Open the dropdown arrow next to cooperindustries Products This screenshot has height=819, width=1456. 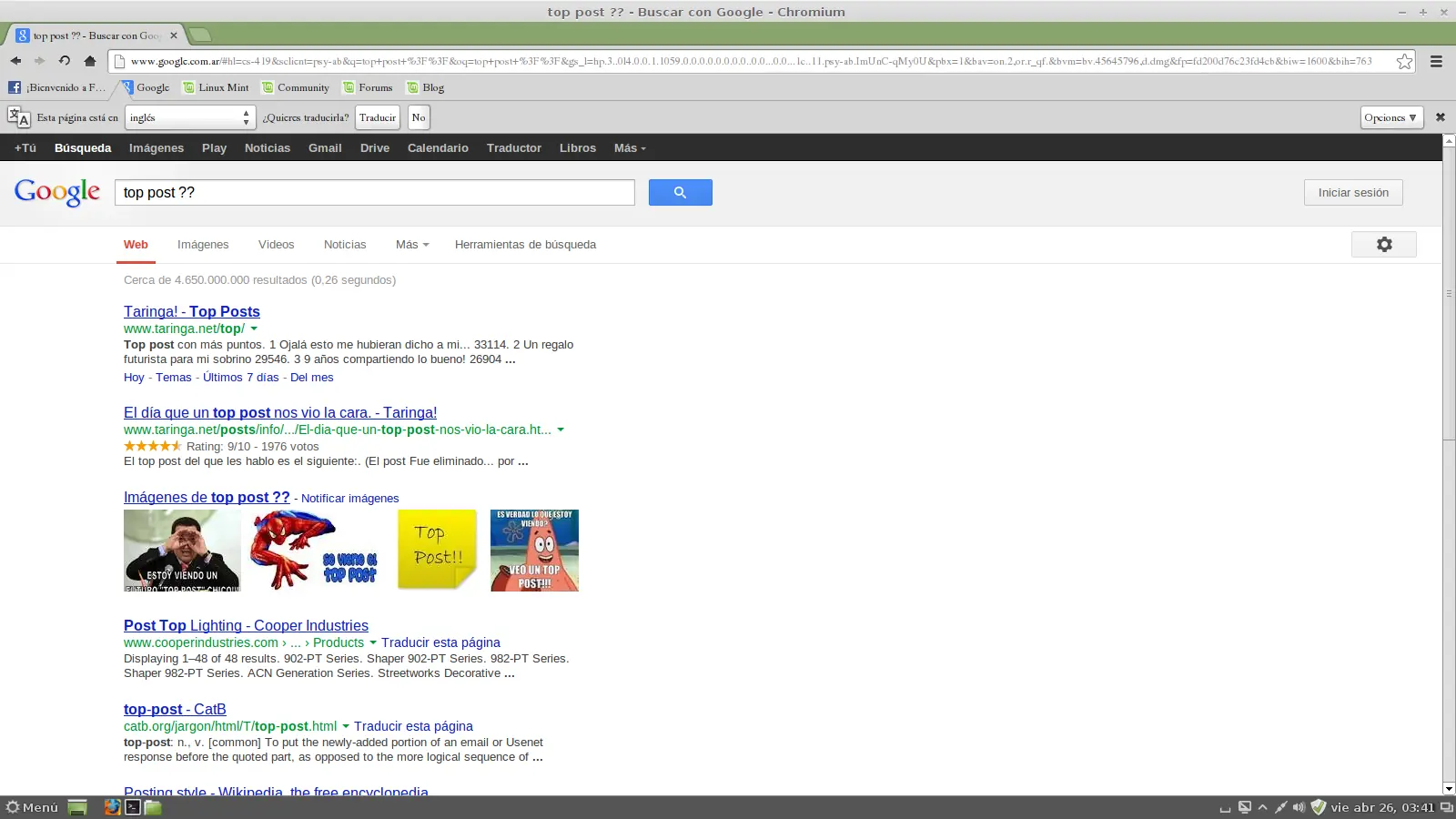pos(373,642)
